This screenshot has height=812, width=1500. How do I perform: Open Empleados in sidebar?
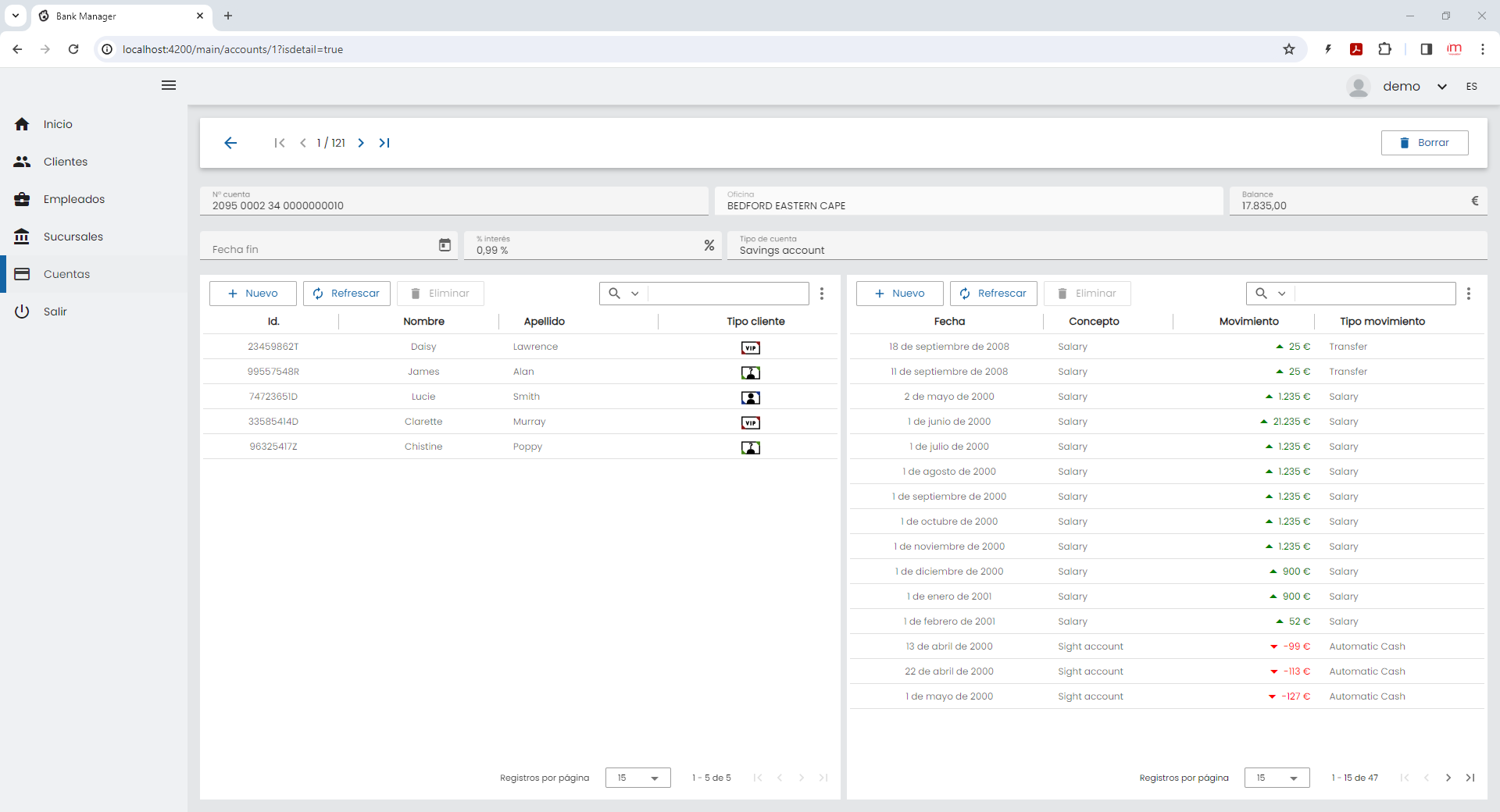point(94,199)
